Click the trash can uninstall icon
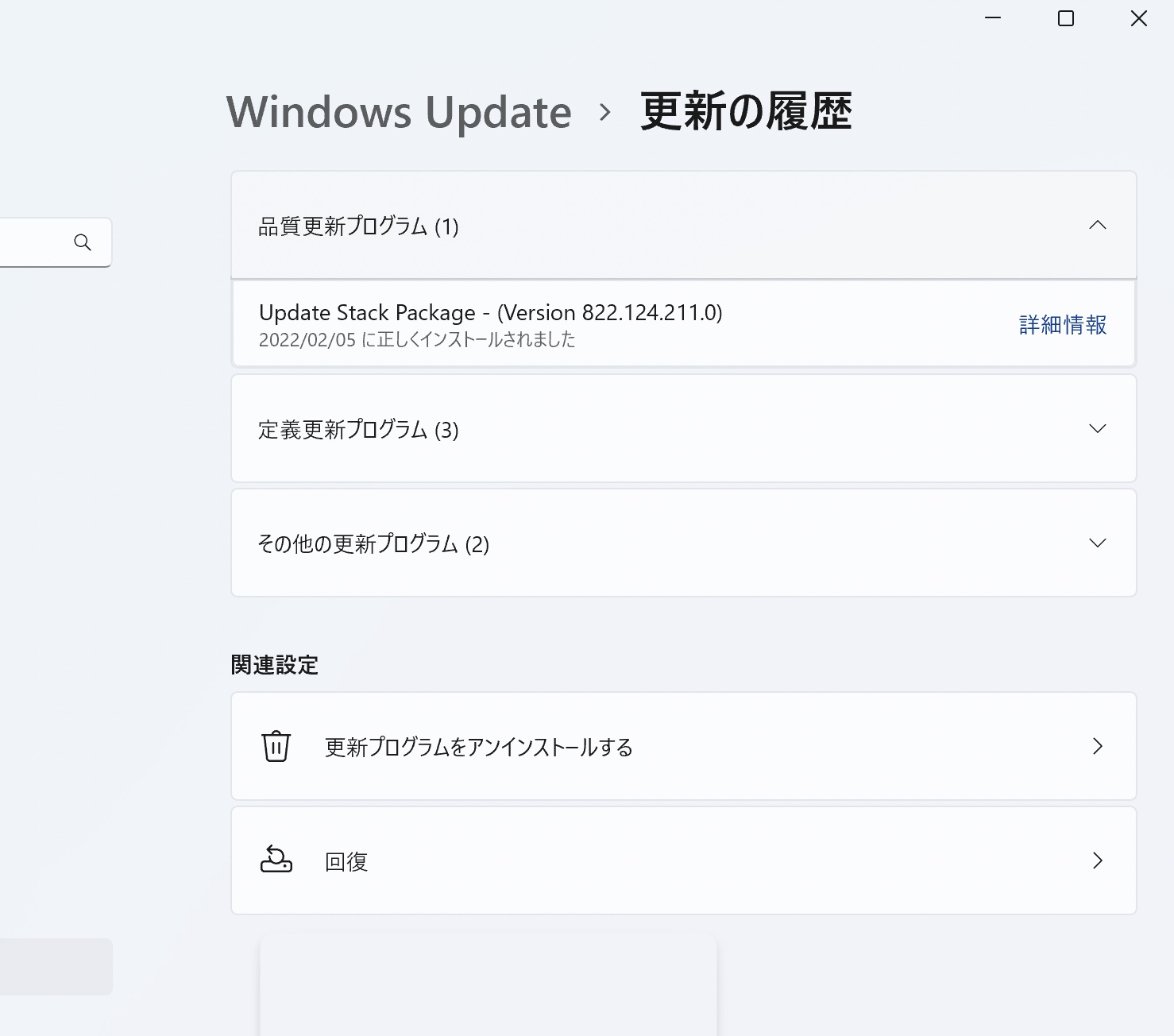The height and width of the screenshot is (1036, 1174). click(276, 746)
